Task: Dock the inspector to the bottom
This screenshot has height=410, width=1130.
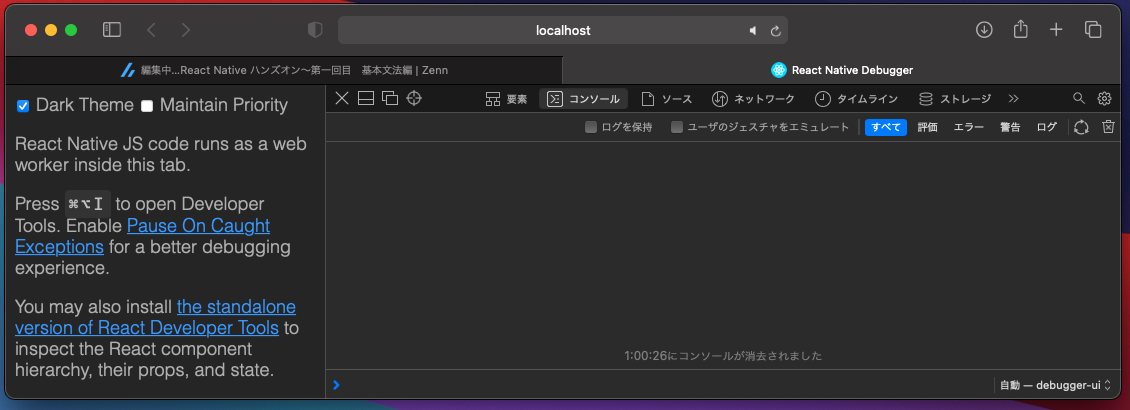Action: click(365, 99)
